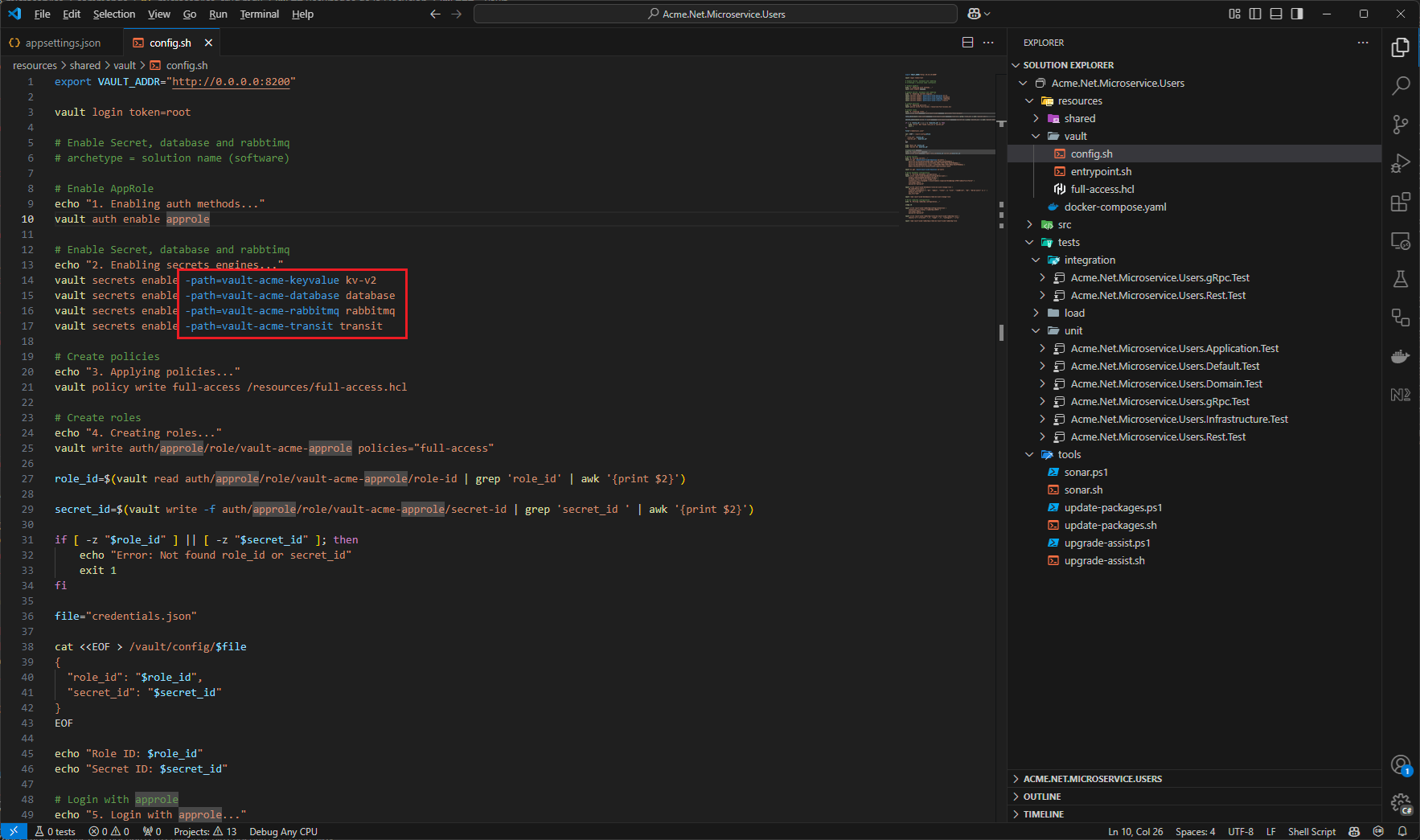Click the editor minimap
Viewport: 1420px width, 840px height.
949,149
